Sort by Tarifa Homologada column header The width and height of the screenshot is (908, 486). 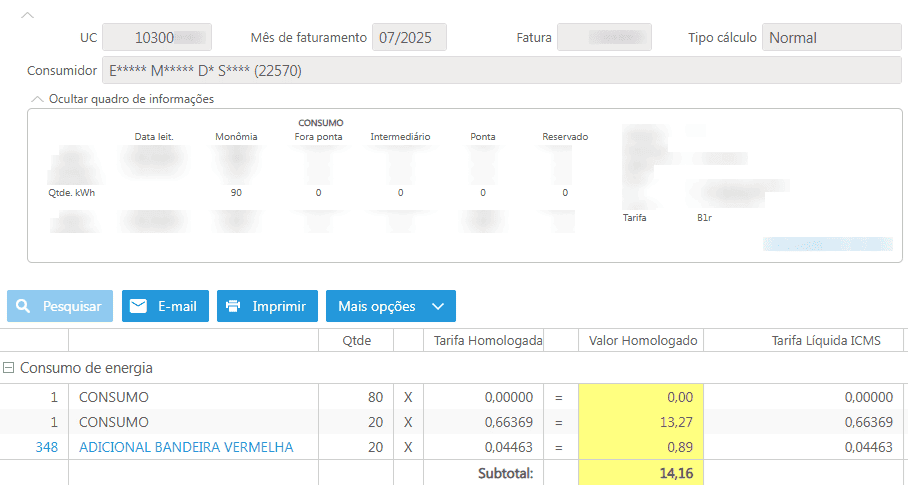[487, 340]
